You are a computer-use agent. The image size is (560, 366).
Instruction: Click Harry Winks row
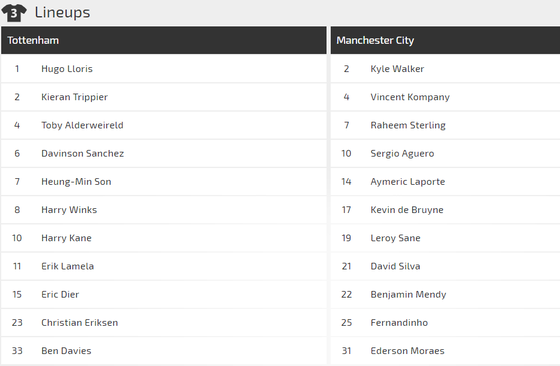pyautogui.click(x=164, y=210)
